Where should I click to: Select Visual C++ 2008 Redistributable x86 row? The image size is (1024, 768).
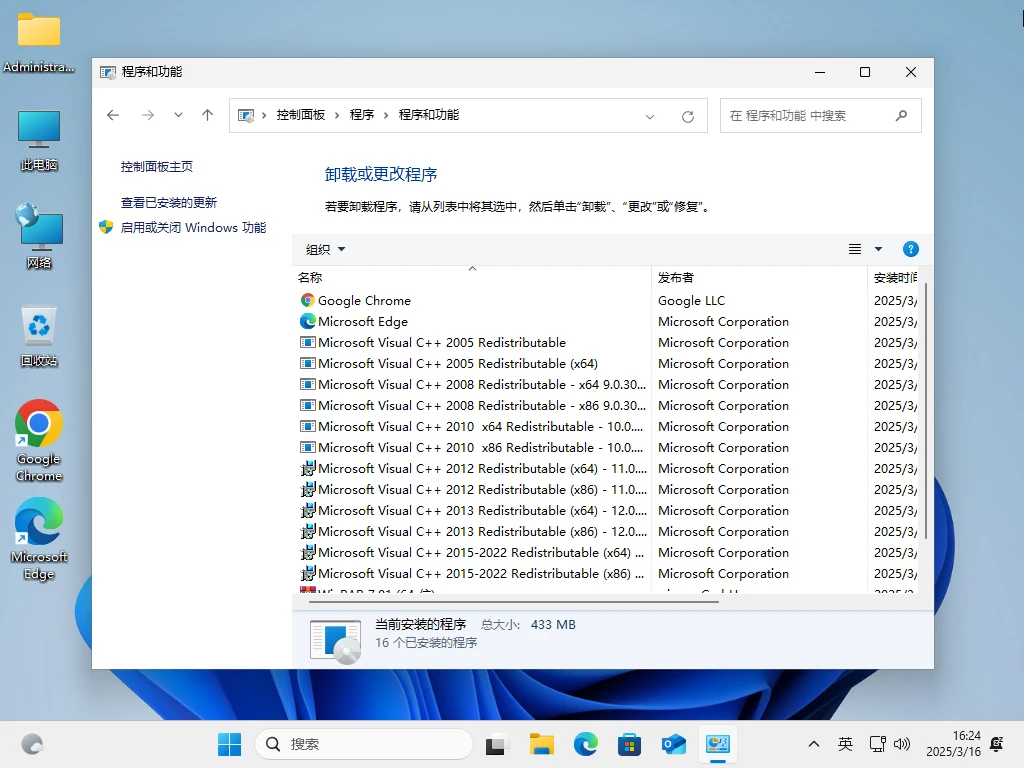click(x=472, y=405)
